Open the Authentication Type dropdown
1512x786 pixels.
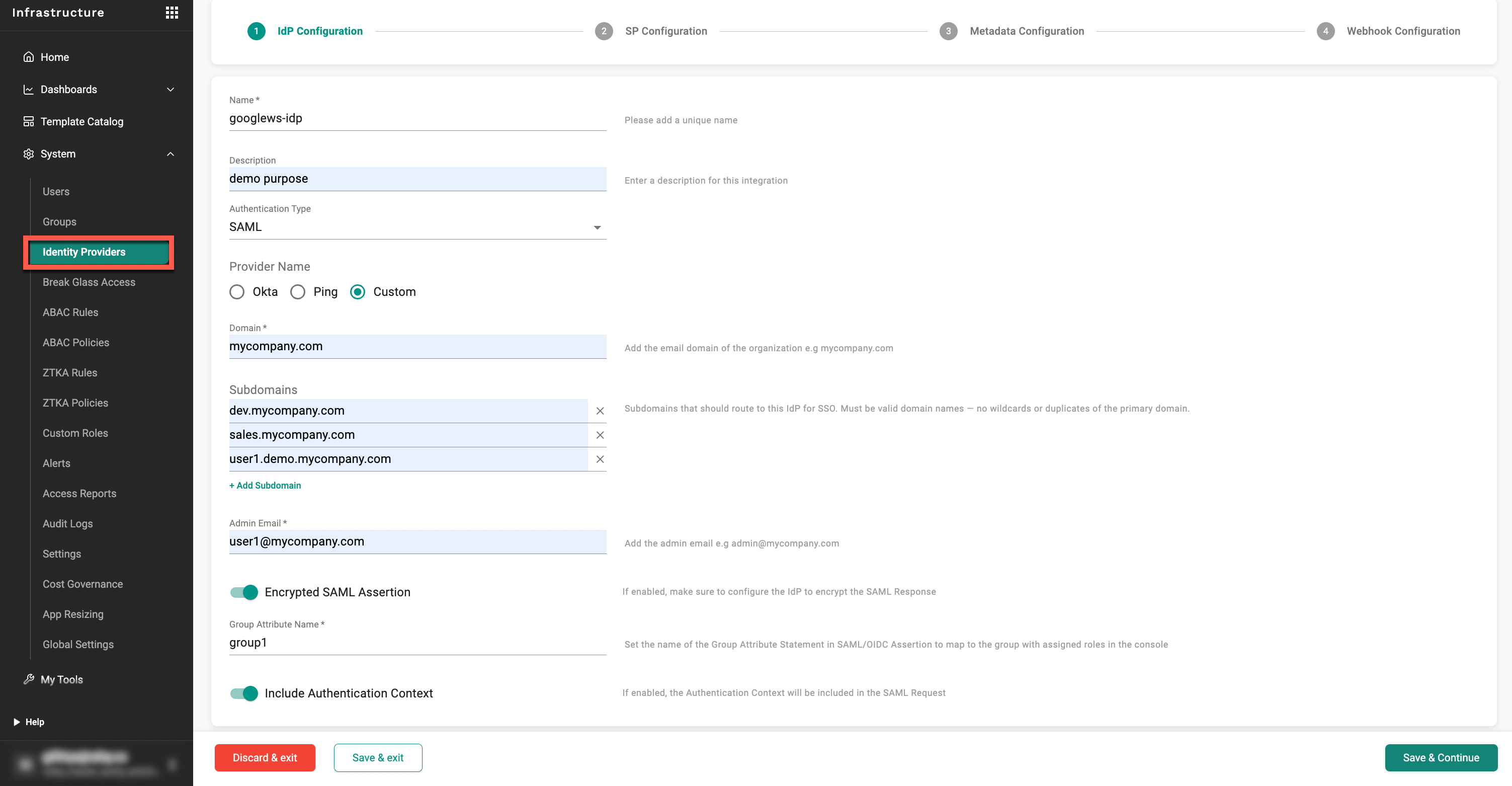coord(417,227)
